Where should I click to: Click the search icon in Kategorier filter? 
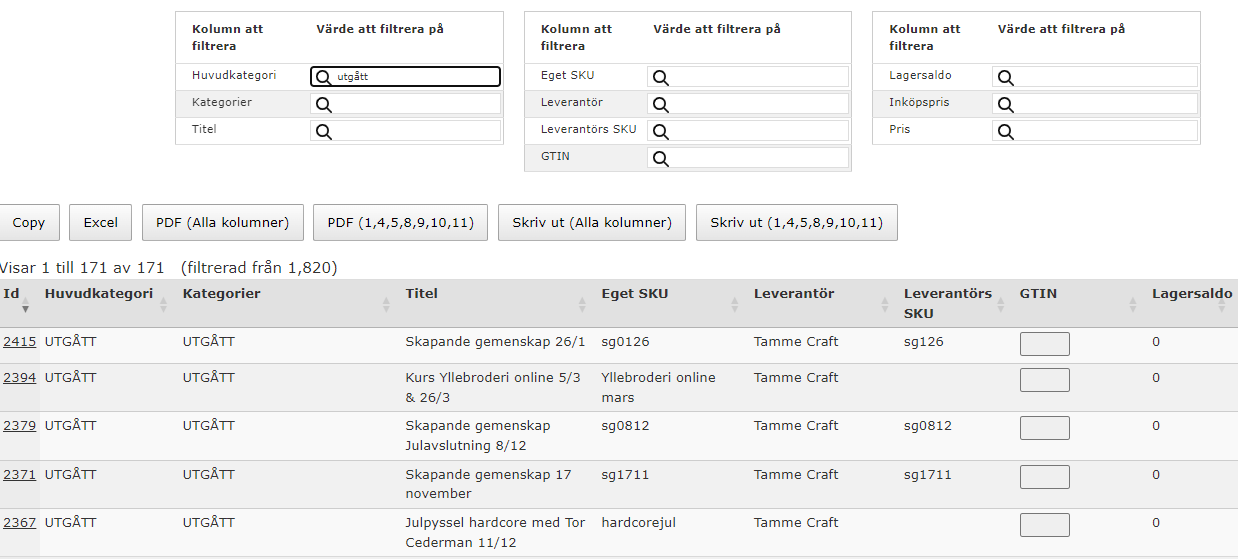[323, 104]
